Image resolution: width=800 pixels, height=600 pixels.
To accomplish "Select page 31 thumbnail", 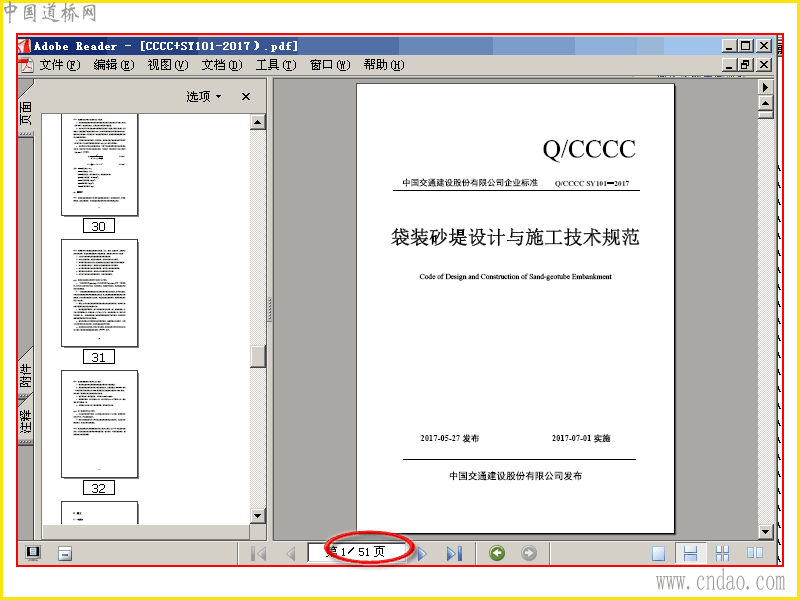I will pyautogui.click(x=99, y=293).
